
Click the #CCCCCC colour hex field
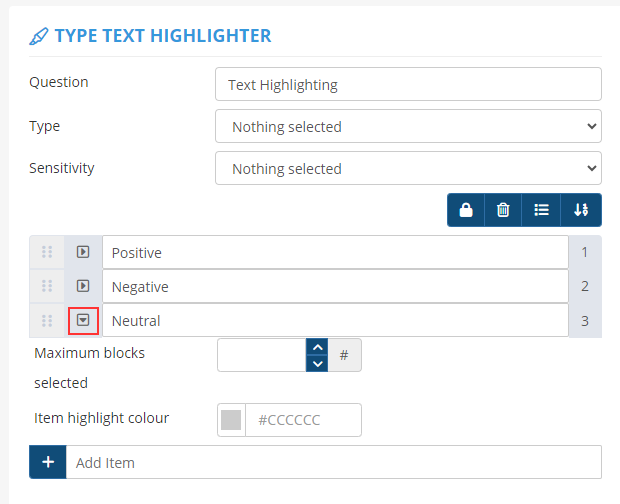[302, 420]
